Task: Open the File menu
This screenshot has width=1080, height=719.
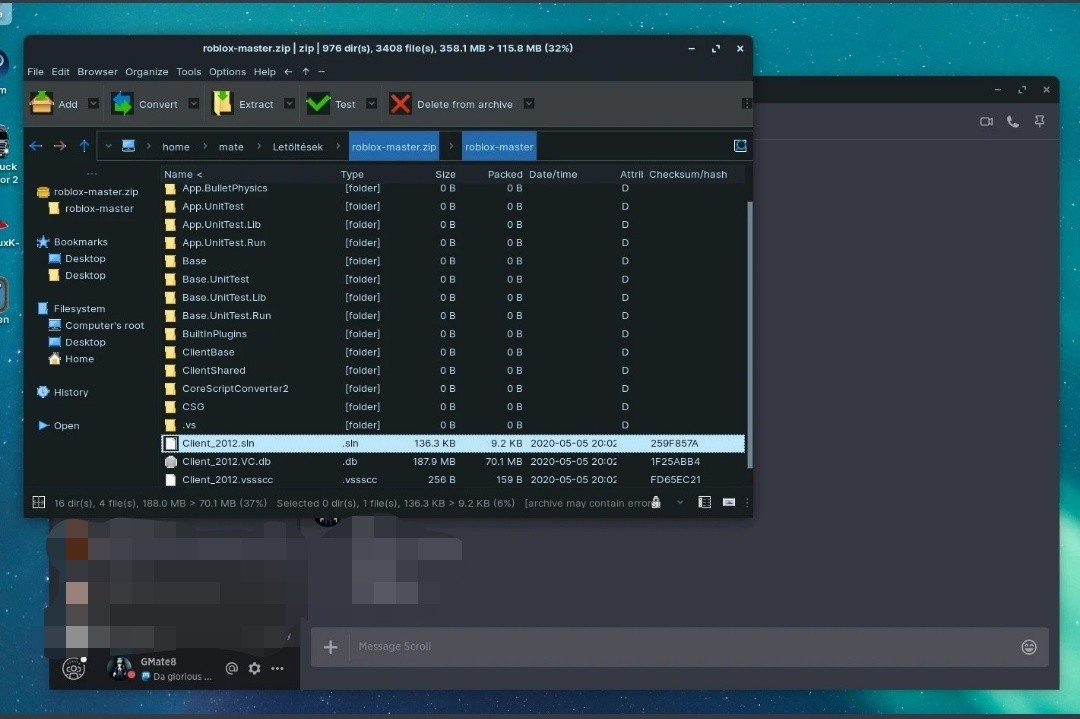Action: click(35, 72)
